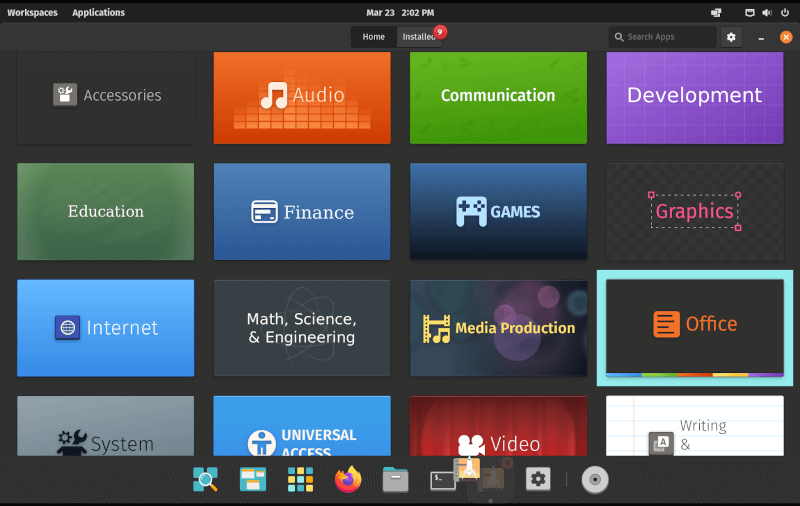This screenshot has height=506, width=800.
Task: Switch to the Home tab
Action: [x=373, y=37]
